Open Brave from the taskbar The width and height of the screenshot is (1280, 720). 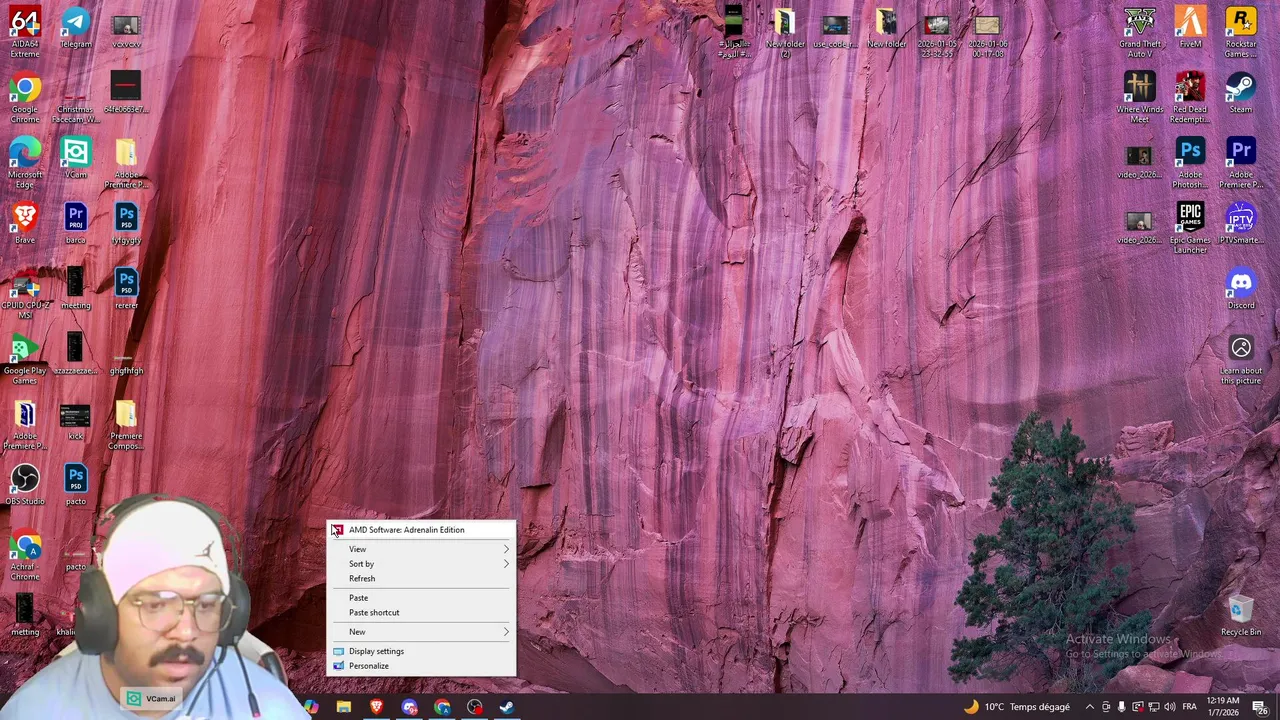click(376, 707)
